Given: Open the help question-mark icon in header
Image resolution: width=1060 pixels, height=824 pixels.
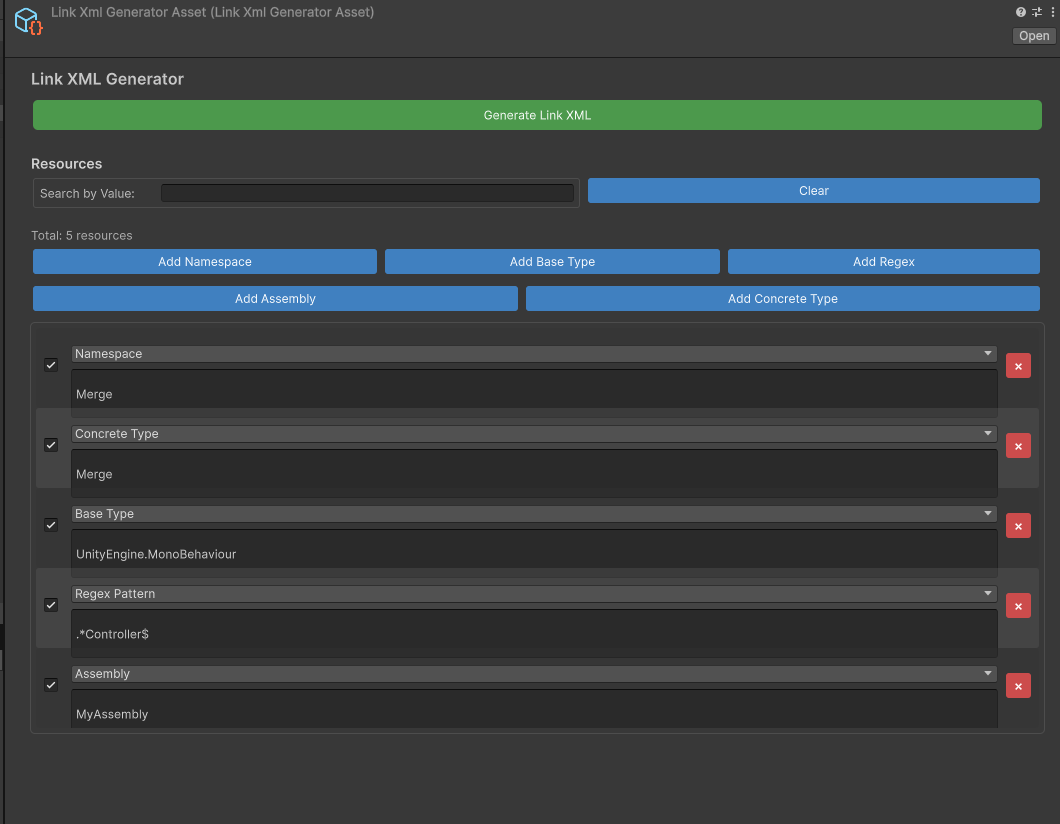Looking at the screenshot, I should pos(1020,12).
